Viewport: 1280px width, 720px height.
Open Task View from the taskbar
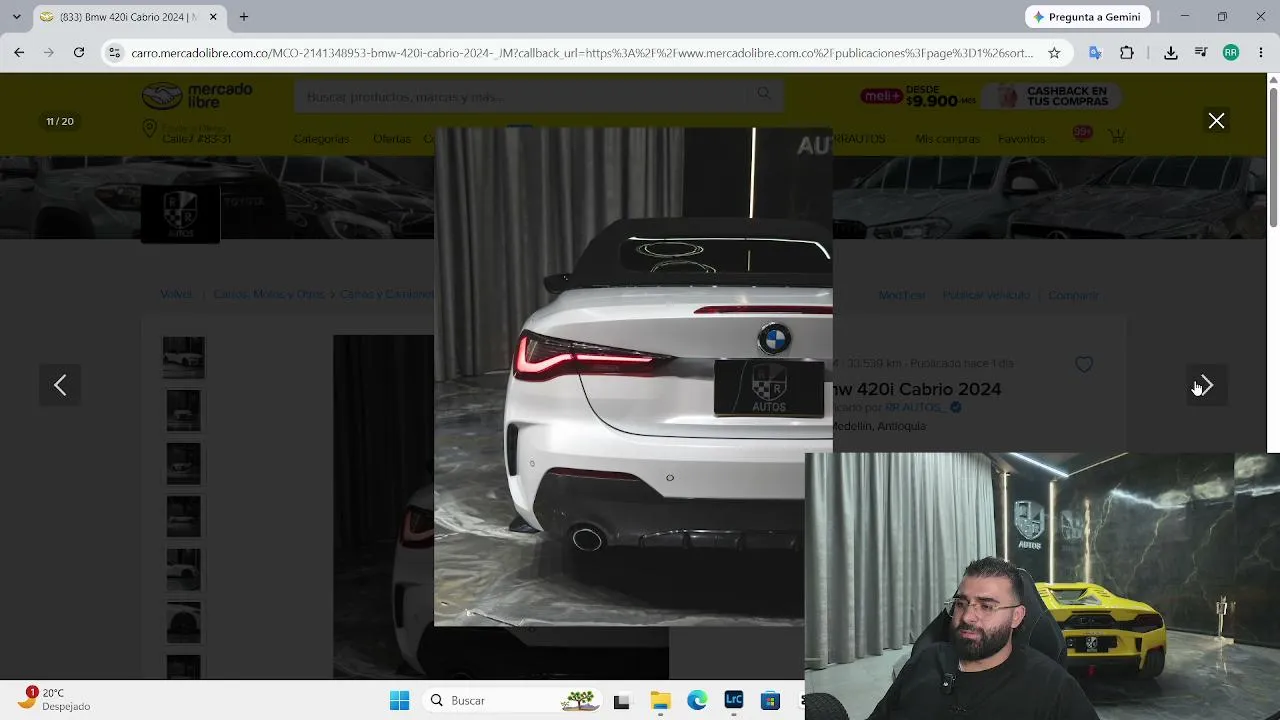(x=621, y=701)
